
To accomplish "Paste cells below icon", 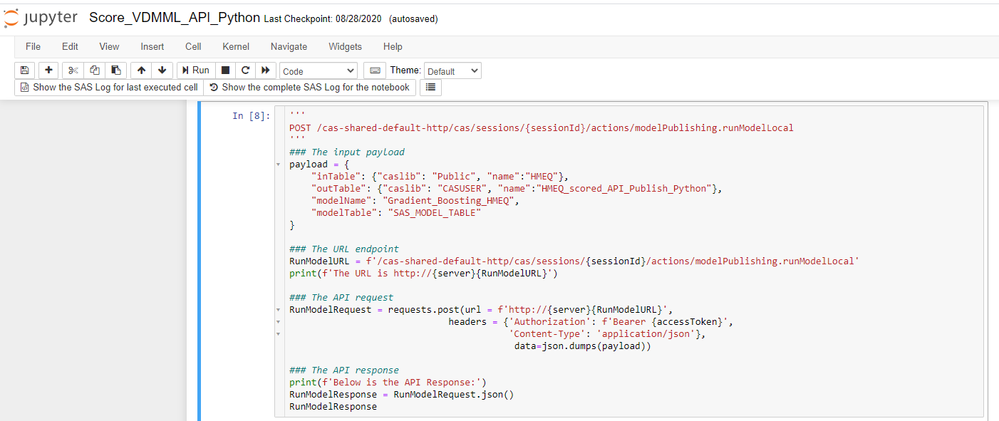I will tap(116, 71).
